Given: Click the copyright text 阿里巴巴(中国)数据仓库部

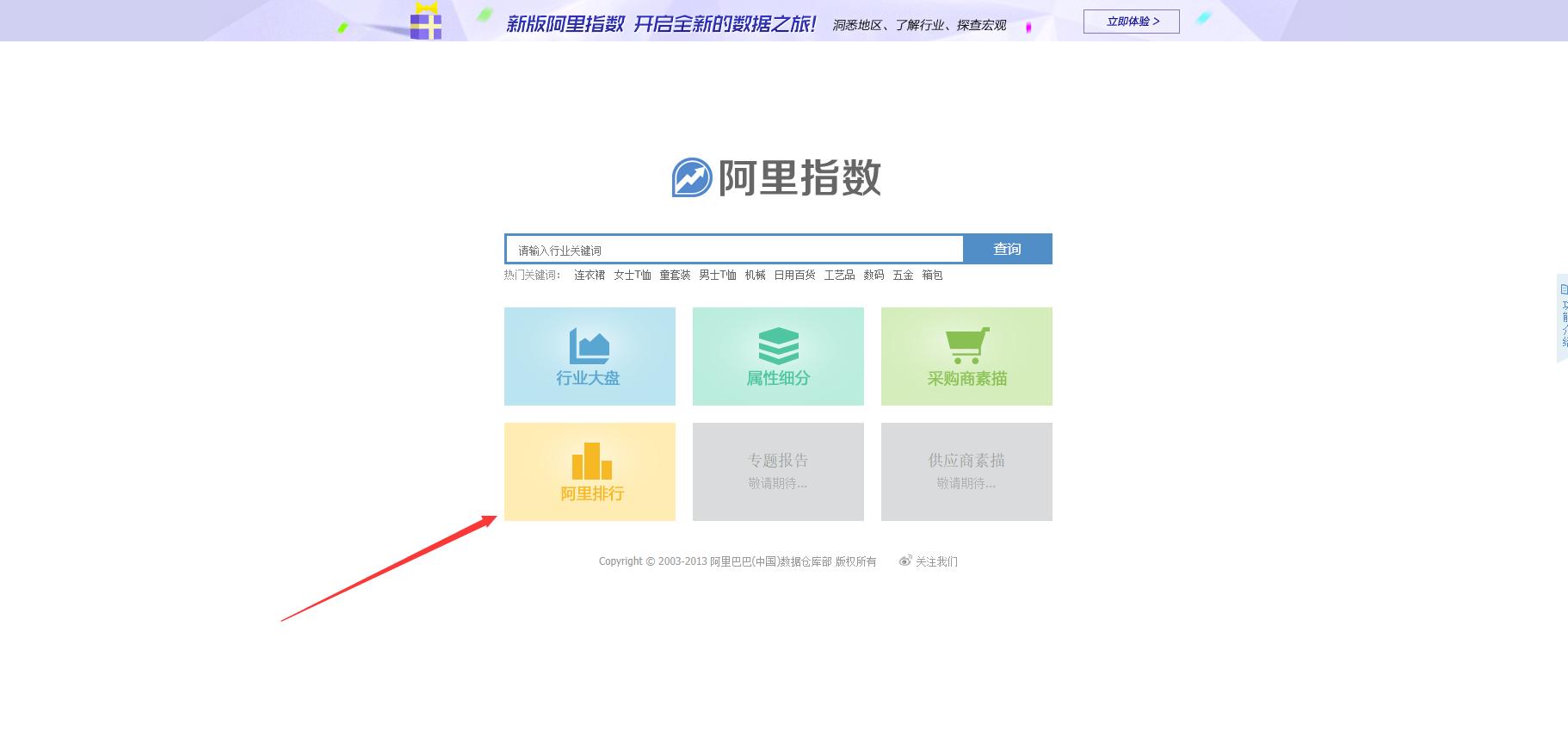Looking at the screenshot, I should coord(771,561).
